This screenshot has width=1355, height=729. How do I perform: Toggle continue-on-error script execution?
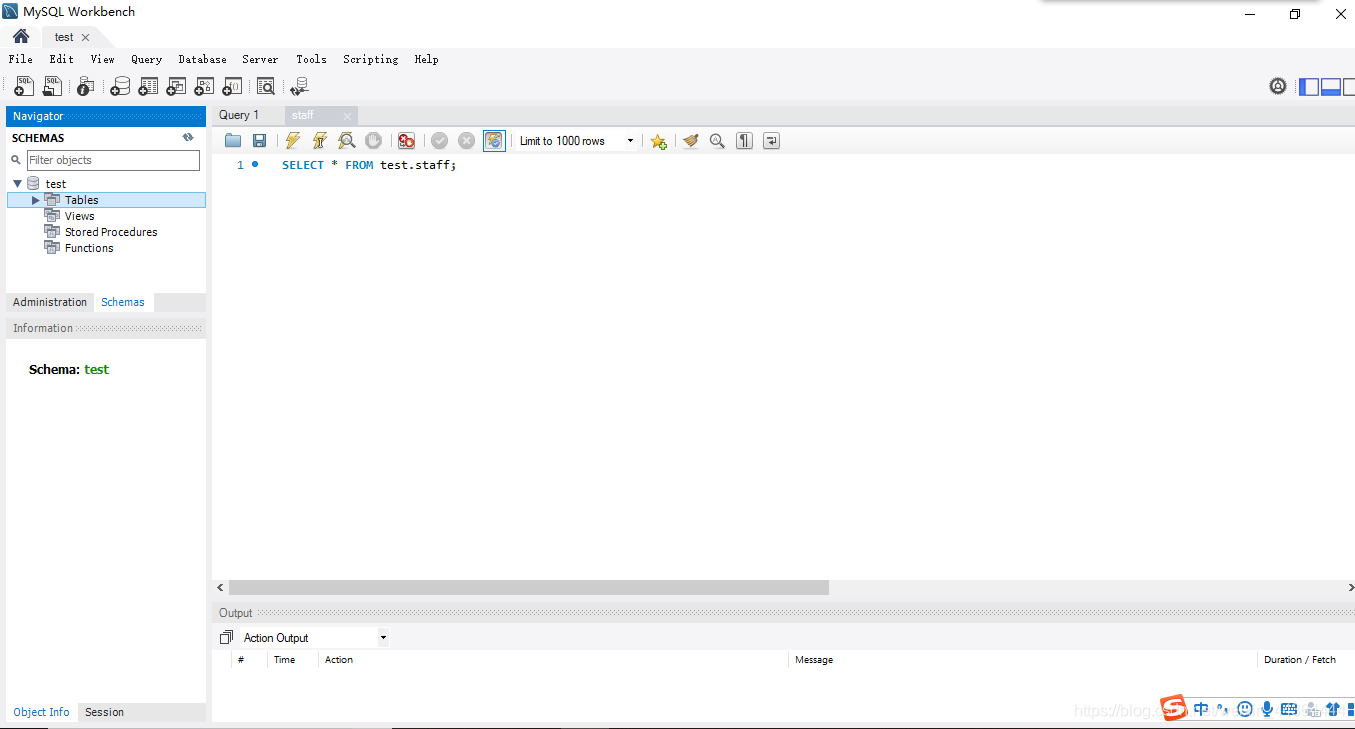coord(406,141)
